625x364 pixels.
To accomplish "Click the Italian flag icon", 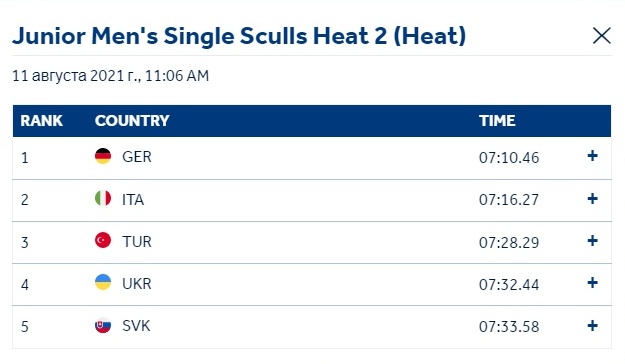I will [103, 198].
